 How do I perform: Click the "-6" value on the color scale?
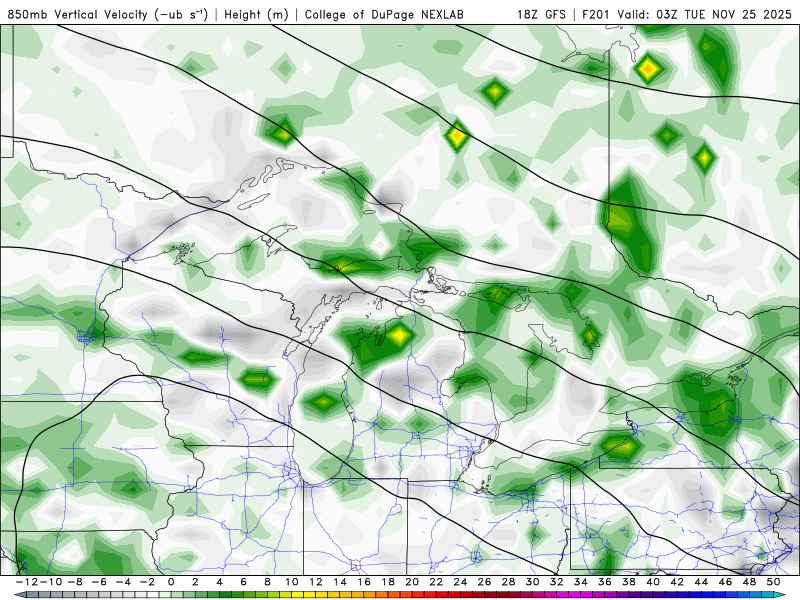click(99, 582)
